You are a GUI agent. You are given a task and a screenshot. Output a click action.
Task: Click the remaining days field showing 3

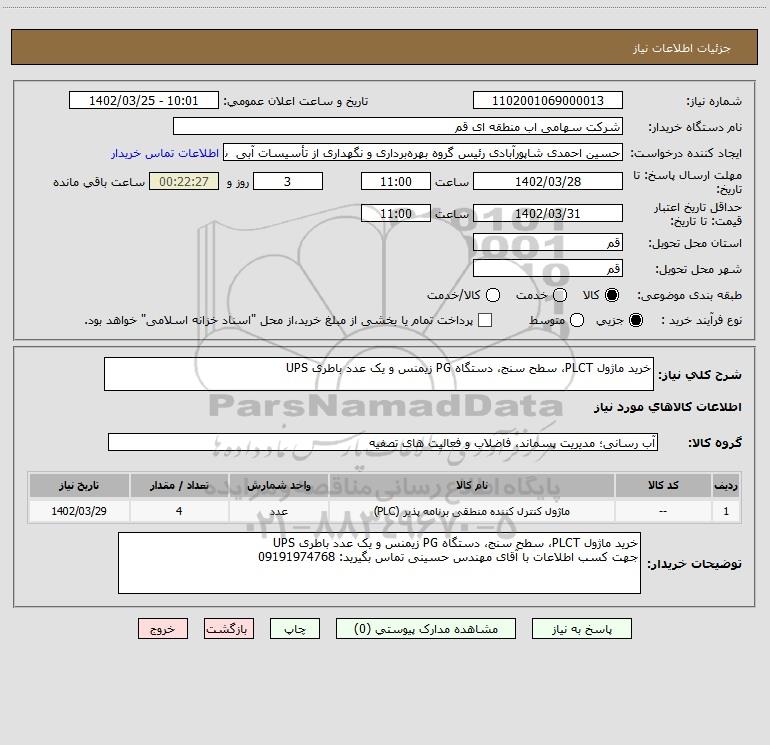point(288,181)
